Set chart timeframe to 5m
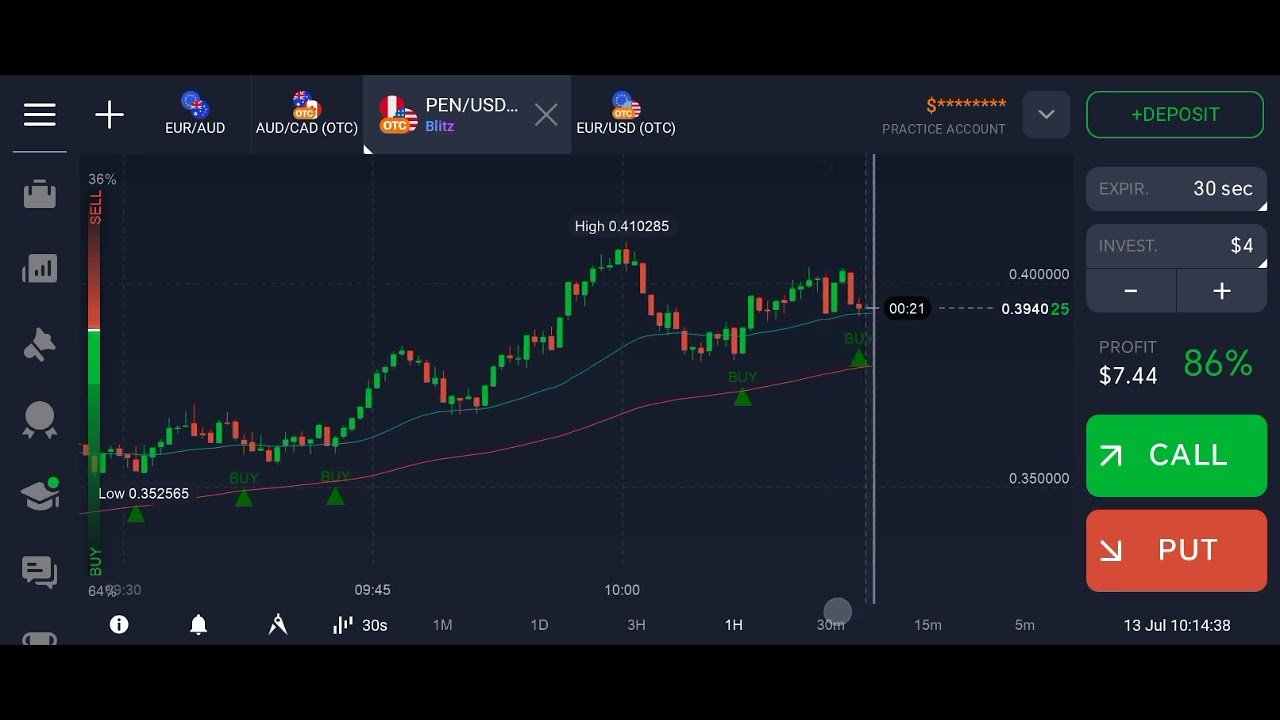The image size is (1280, 720). 1024,625
